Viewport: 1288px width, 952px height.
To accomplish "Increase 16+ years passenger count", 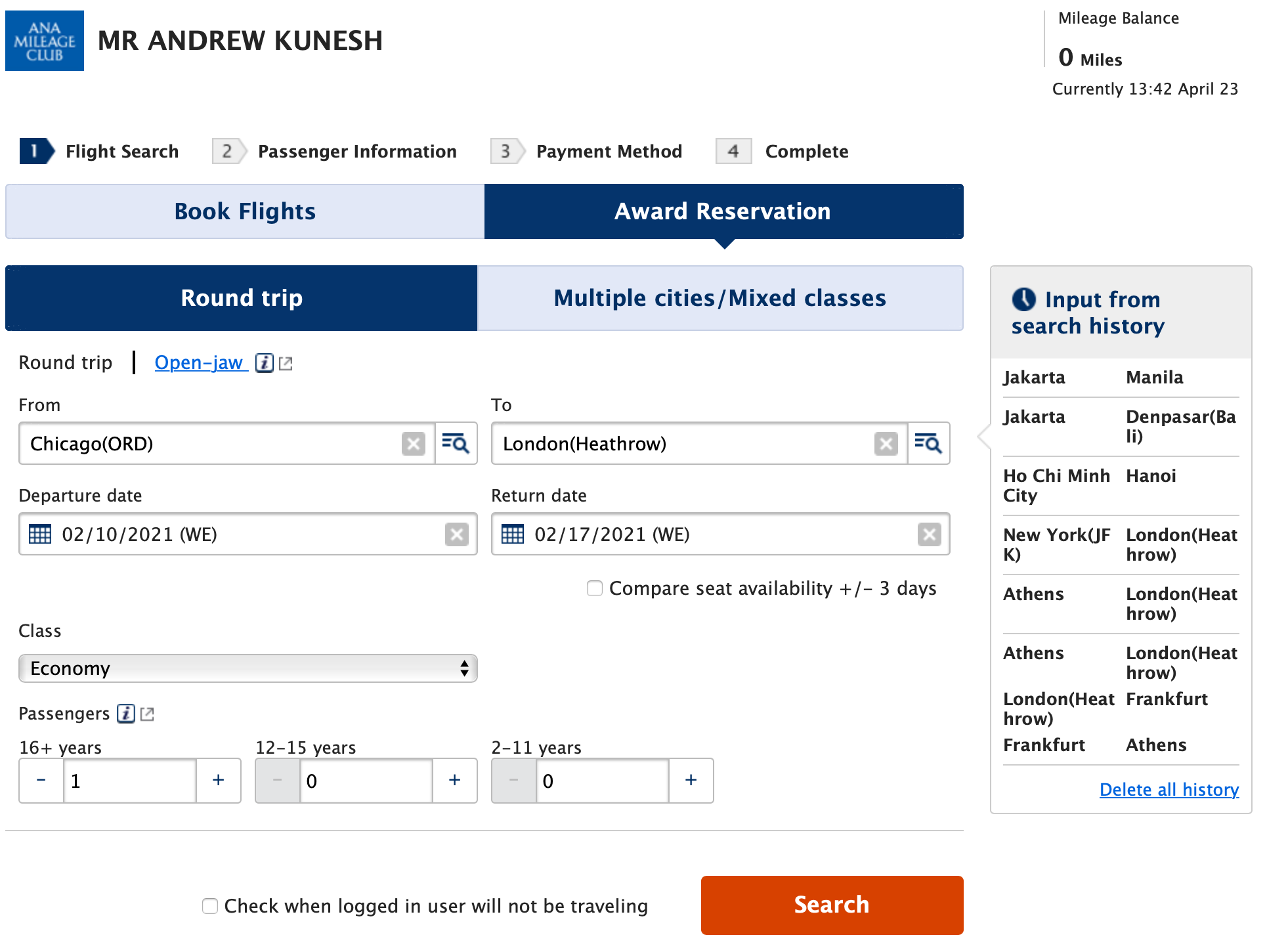I will tap(218, 781).
